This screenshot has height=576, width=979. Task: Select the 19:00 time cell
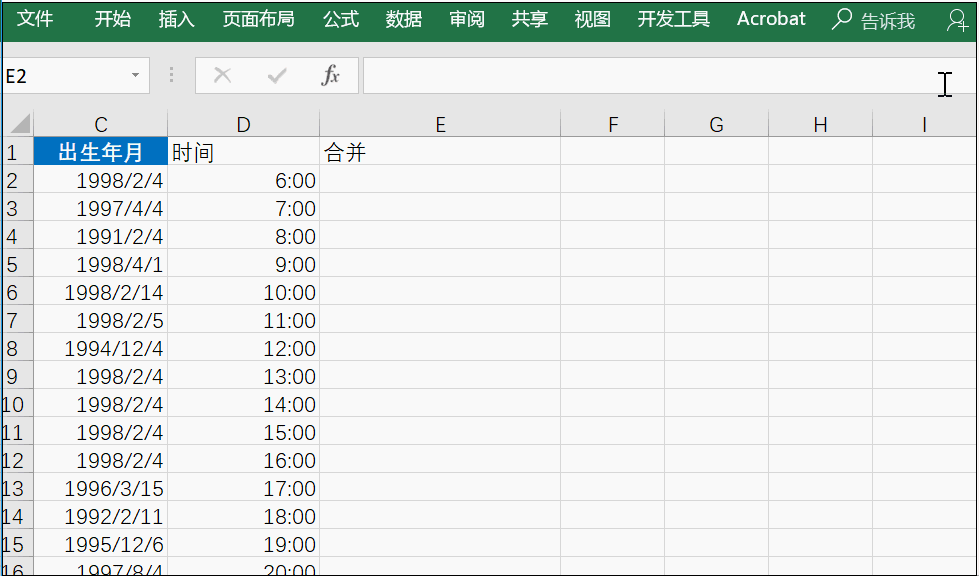click(244, 544)
